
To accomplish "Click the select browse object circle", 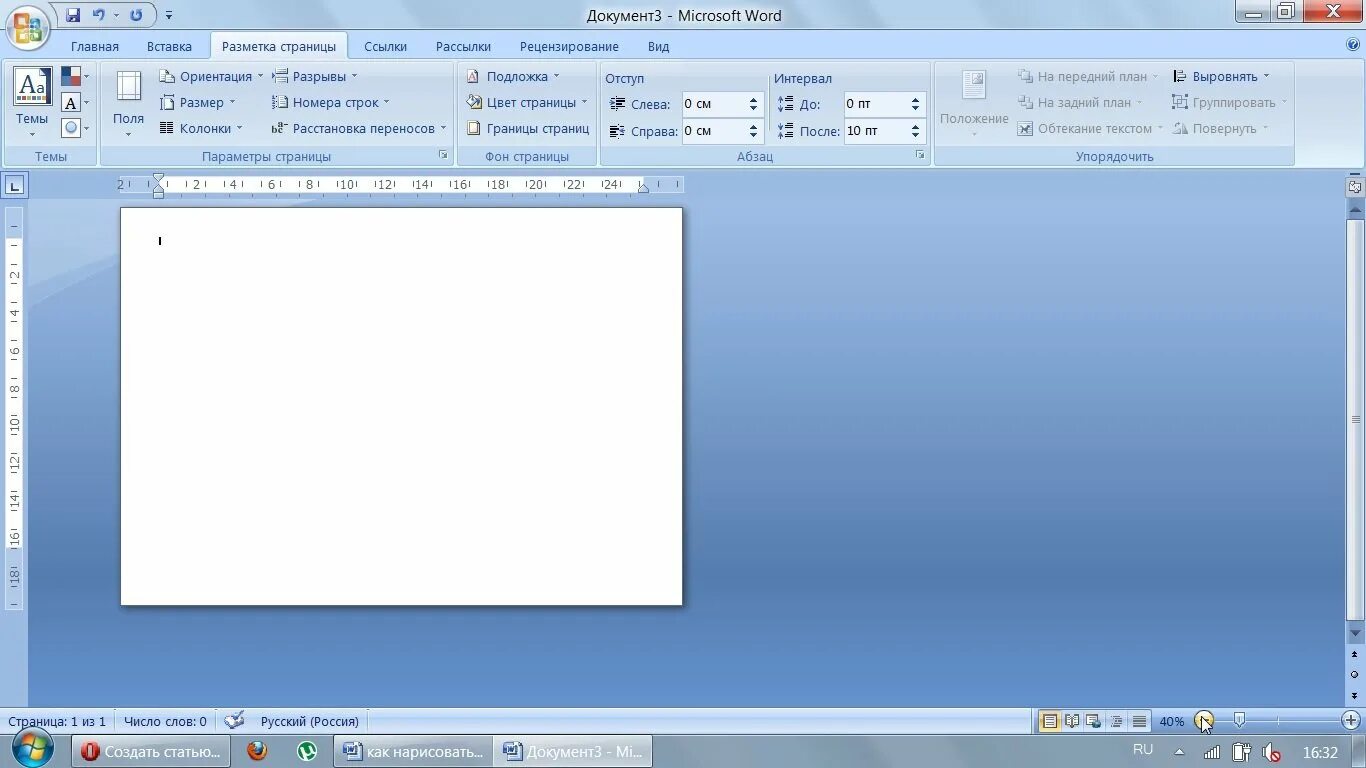I will pyautogui.click(x=1355, y=674).
